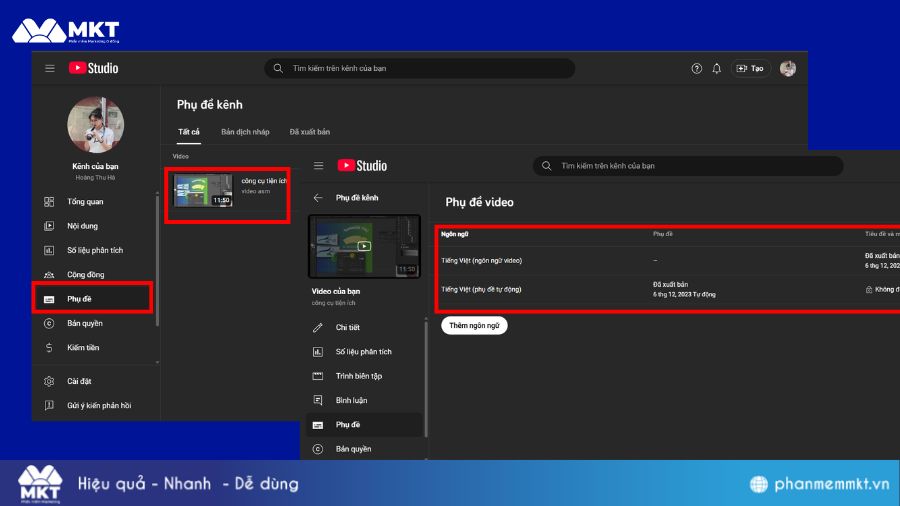Open Bình luận comments icon
900x506 pixels.
pyautogui.click(x=317, y=400)
